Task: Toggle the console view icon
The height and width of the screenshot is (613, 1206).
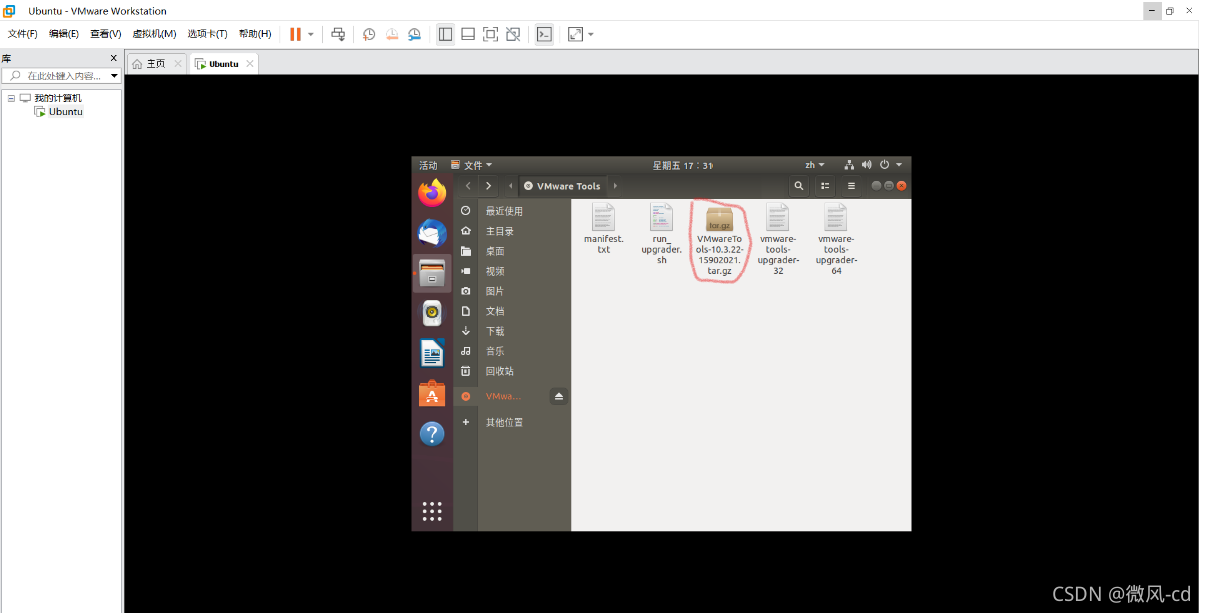Action: [544, 34]
